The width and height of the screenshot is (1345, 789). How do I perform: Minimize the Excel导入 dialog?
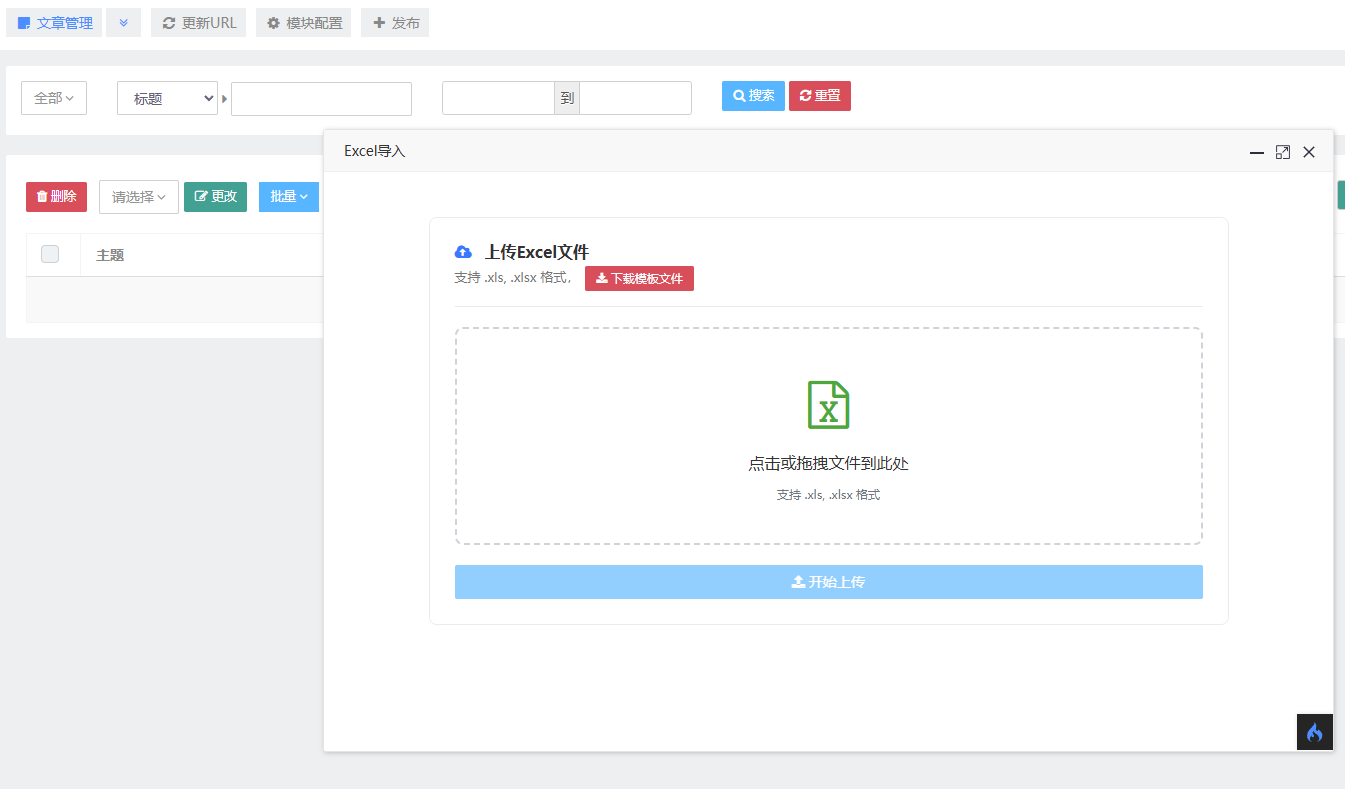coord(1257,152)
